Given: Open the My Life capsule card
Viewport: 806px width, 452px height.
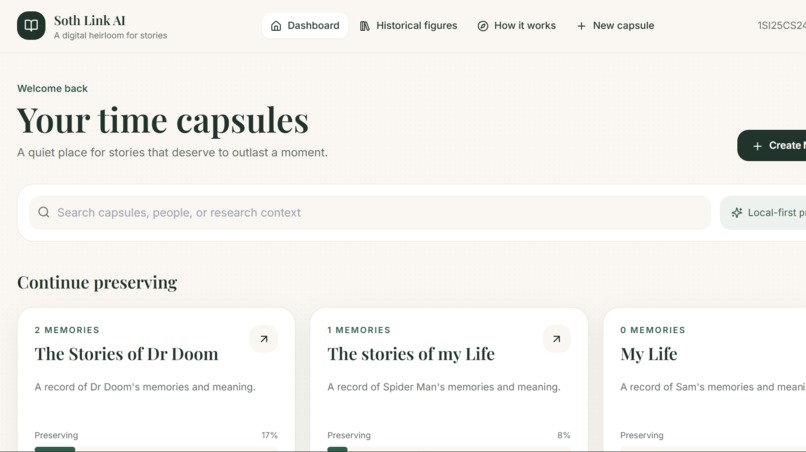Looking at the screenshot, I should click(x=705, y=379).
